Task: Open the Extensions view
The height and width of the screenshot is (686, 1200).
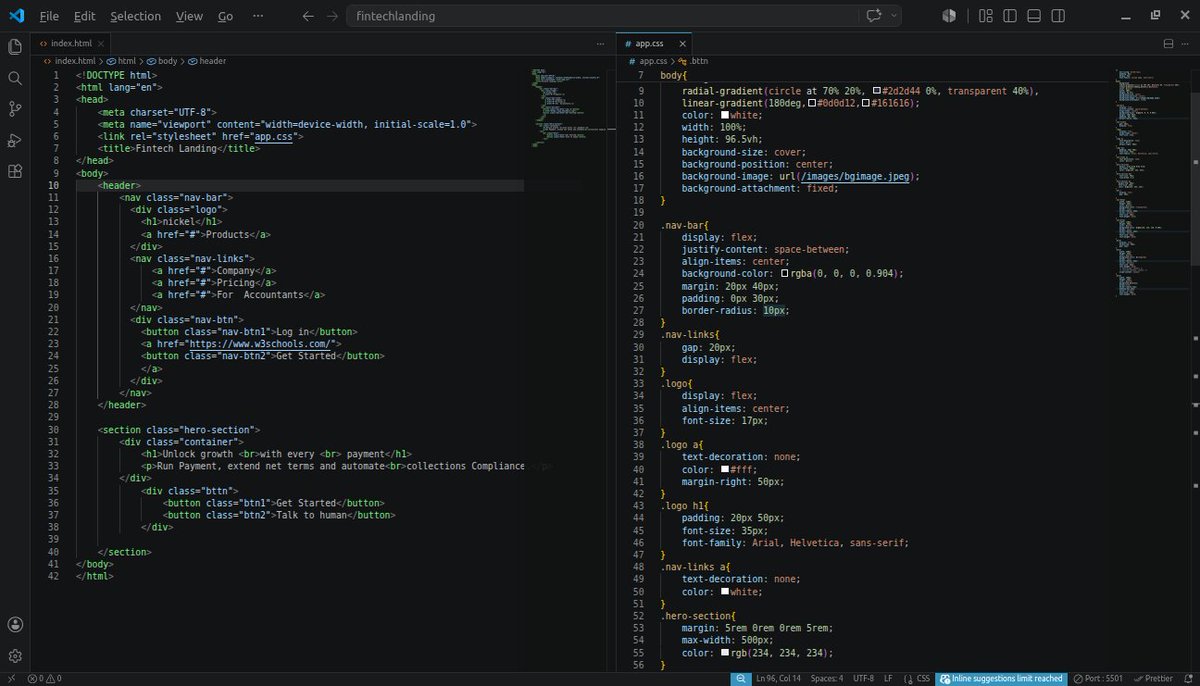Action: pos(15,171)
